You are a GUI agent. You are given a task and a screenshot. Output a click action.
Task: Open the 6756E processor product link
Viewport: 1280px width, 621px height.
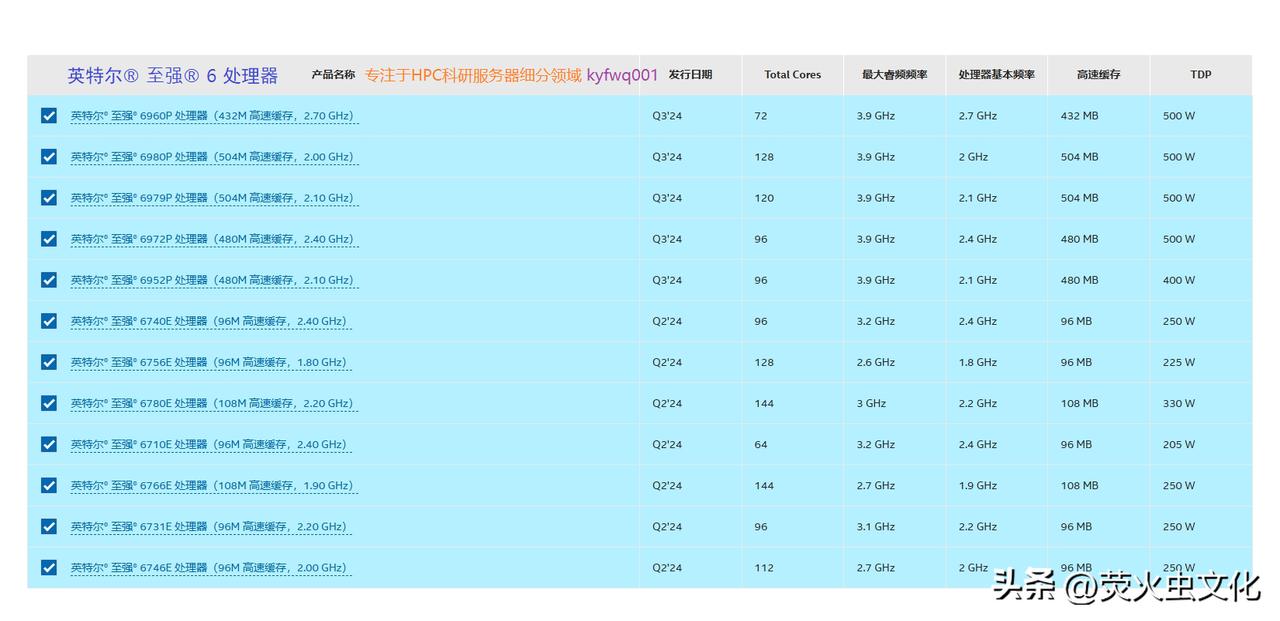pyautogui.click(x=211, y=362)
